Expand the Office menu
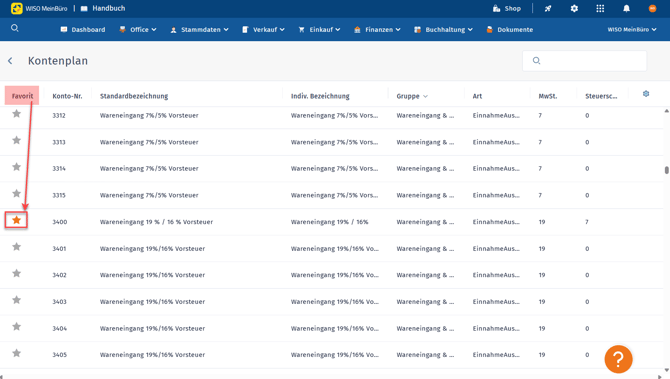The image size is (670, 379). pos(138,29)
